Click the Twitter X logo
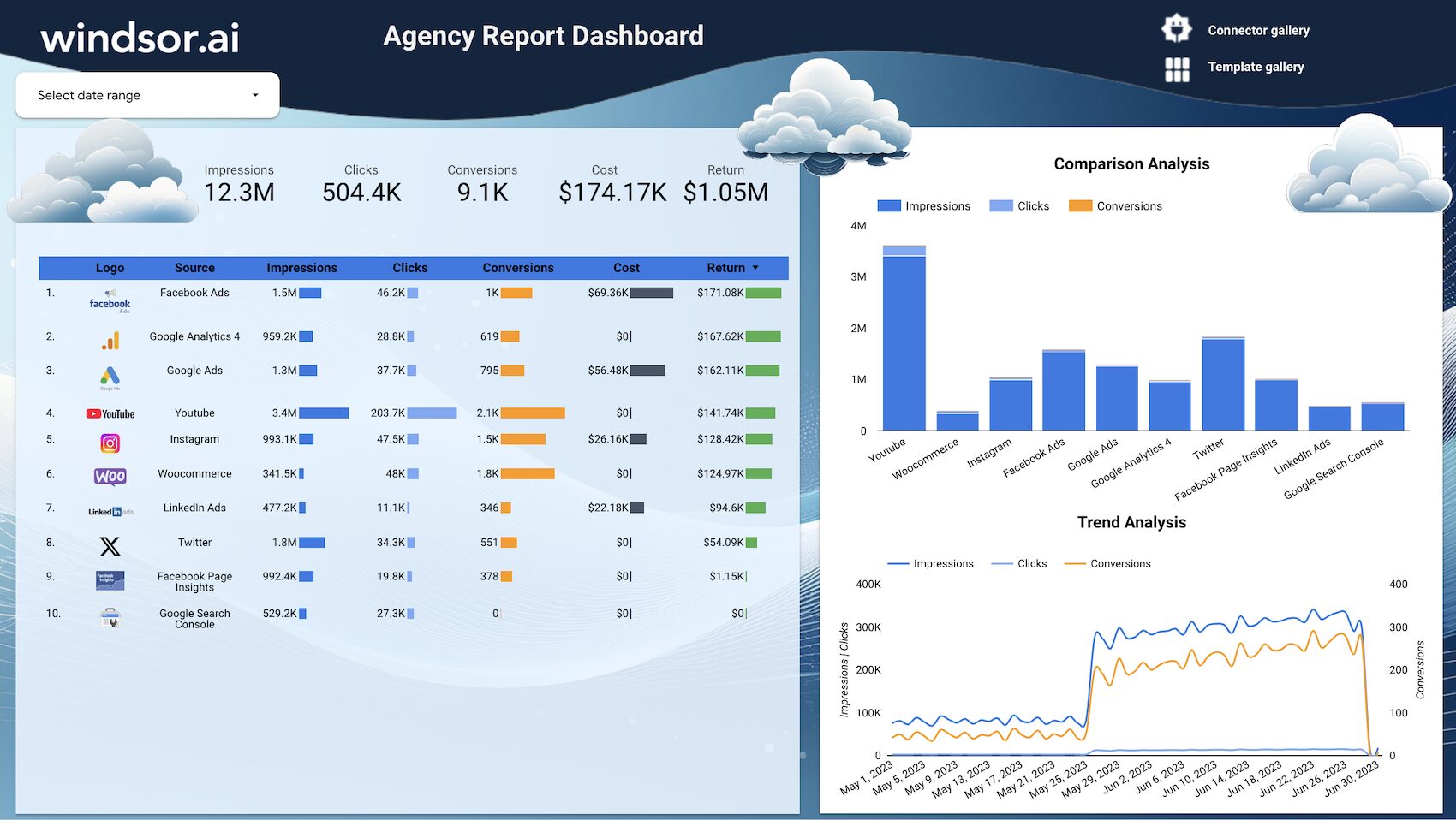 pos(110,546)
